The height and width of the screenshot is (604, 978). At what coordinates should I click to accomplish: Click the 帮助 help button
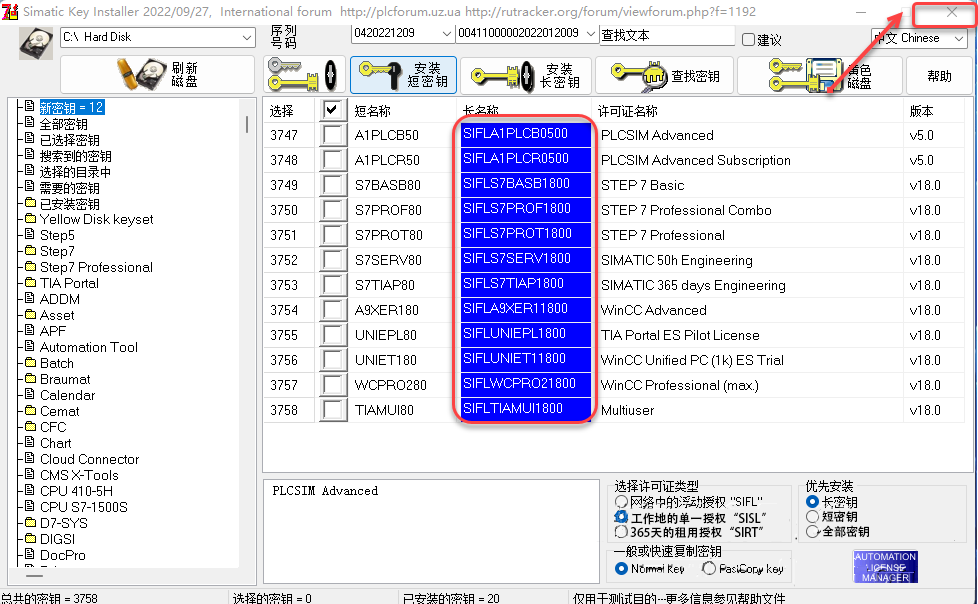pos(938,74)
